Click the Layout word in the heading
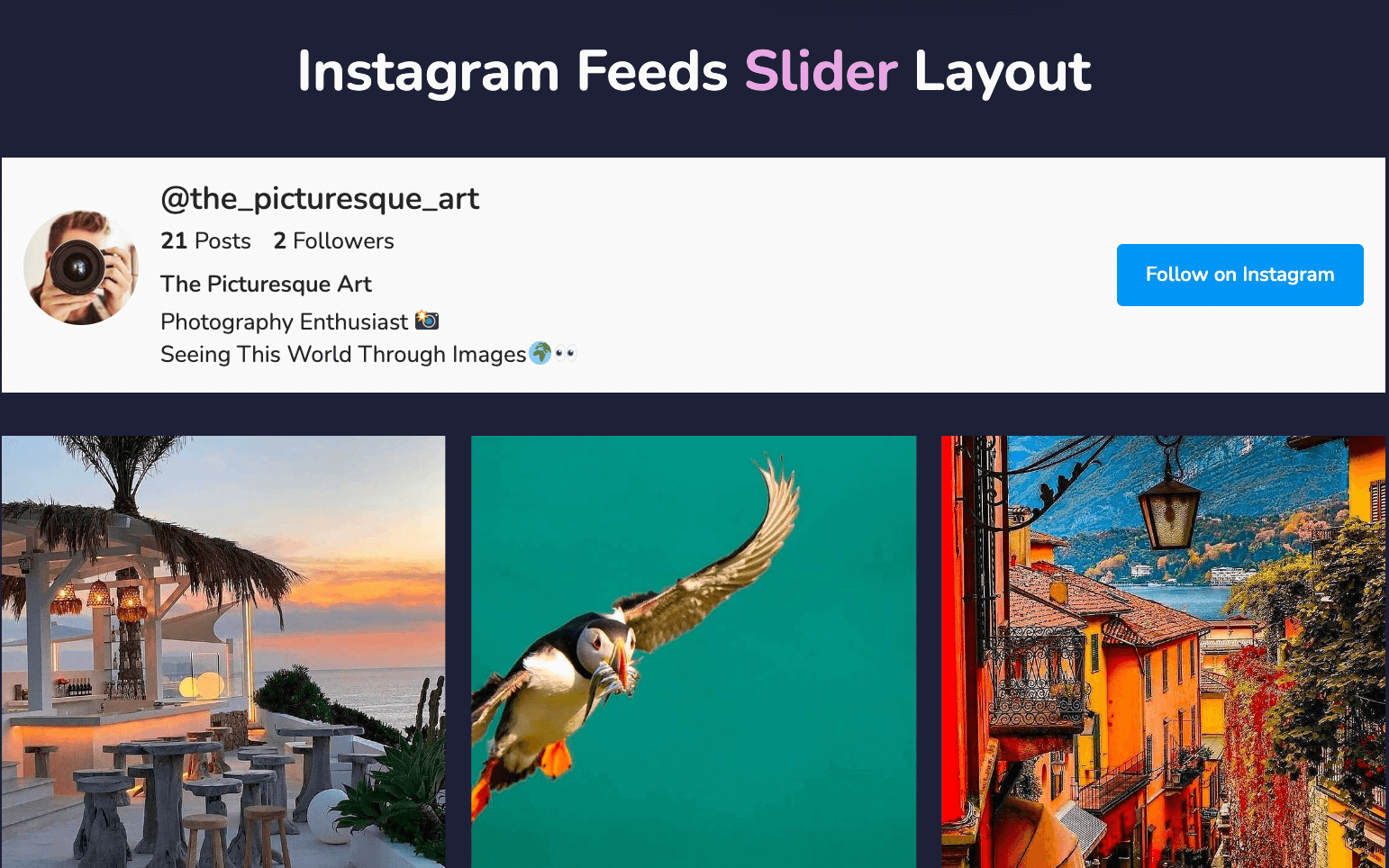 (1003, 71)
